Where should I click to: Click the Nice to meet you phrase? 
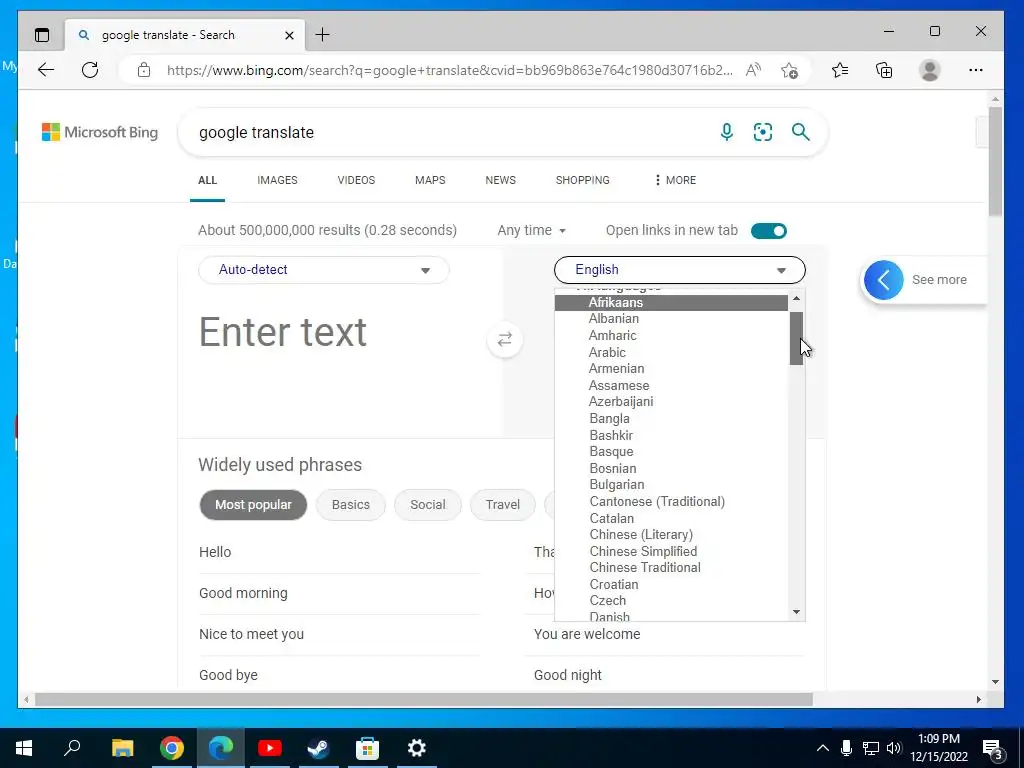[251, 634]
